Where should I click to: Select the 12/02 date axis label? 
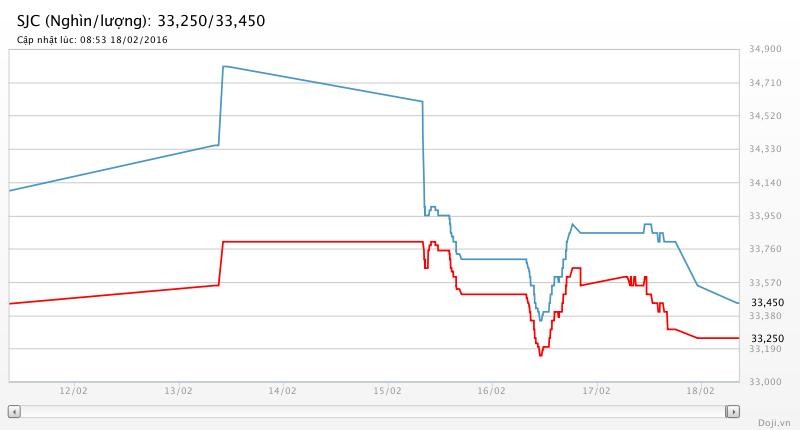click(74, 391)
